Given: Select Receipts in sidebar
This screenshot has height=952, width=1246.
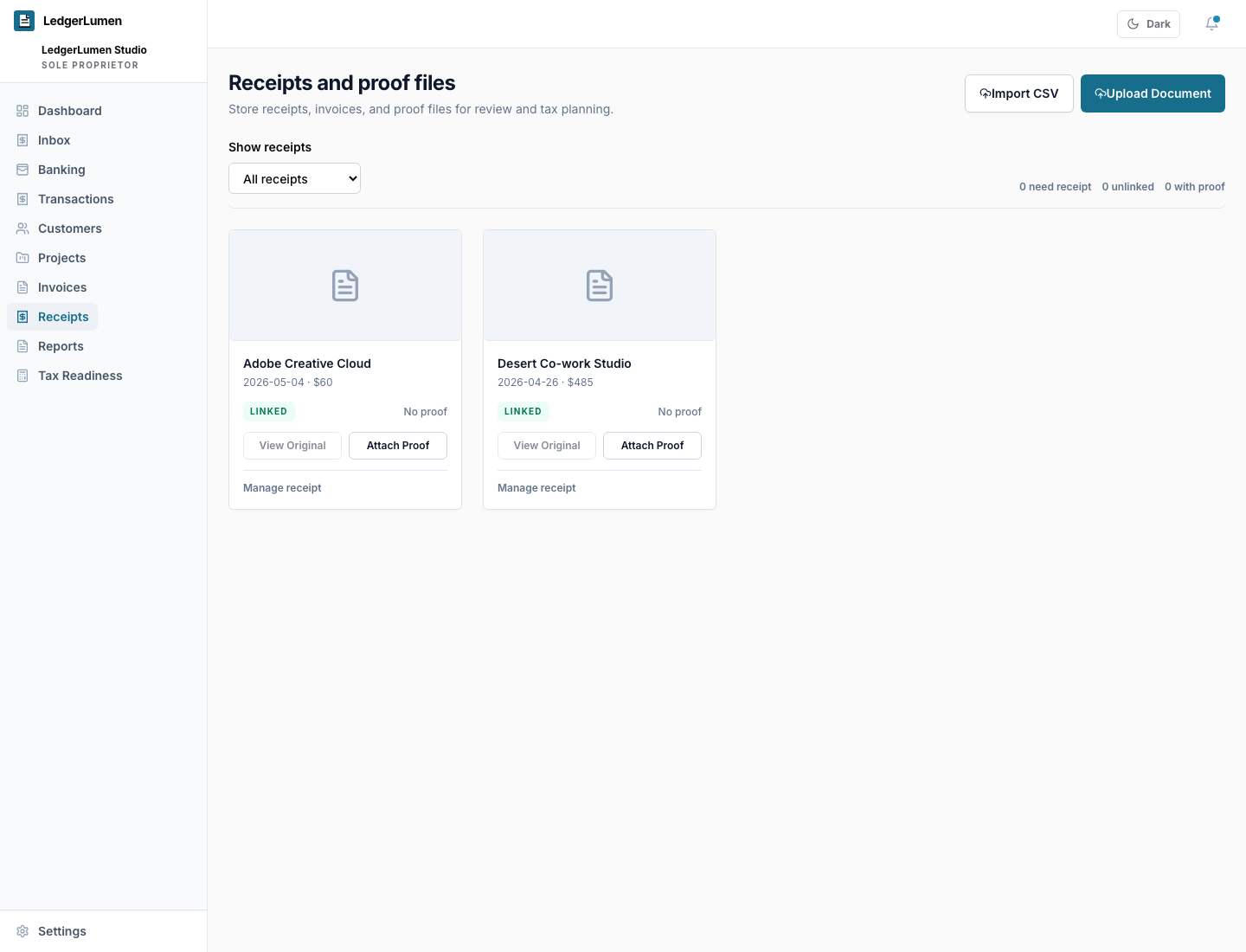Looking at the screenshot, I should pos(52,317).
